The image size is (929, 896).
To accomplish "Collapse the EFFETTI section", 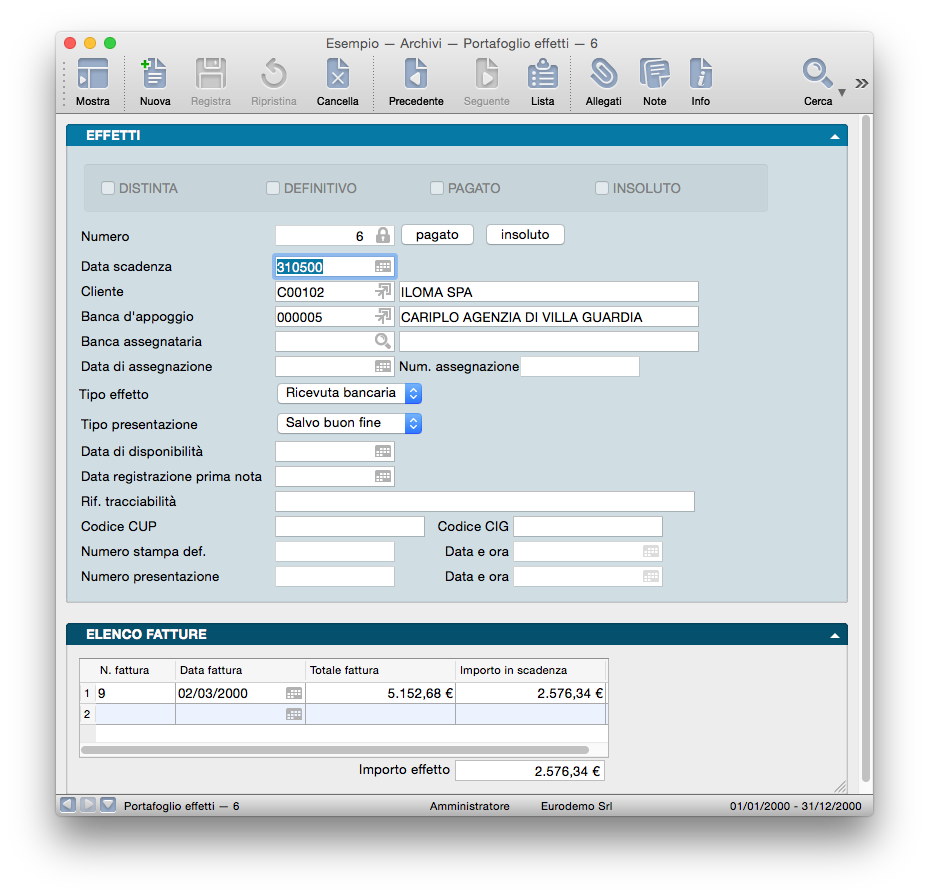I will pos(835,136).
